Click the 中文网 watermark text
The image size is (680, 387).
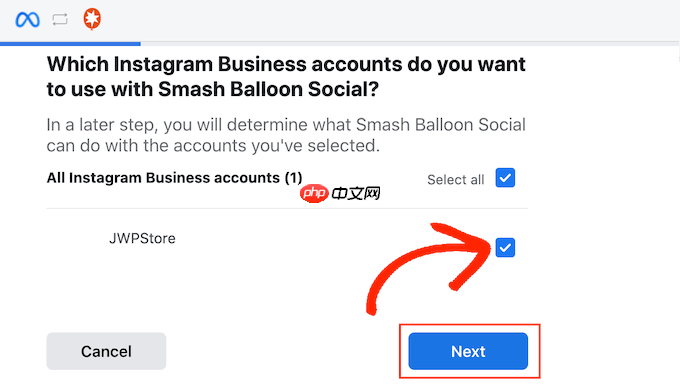point(356,193)
